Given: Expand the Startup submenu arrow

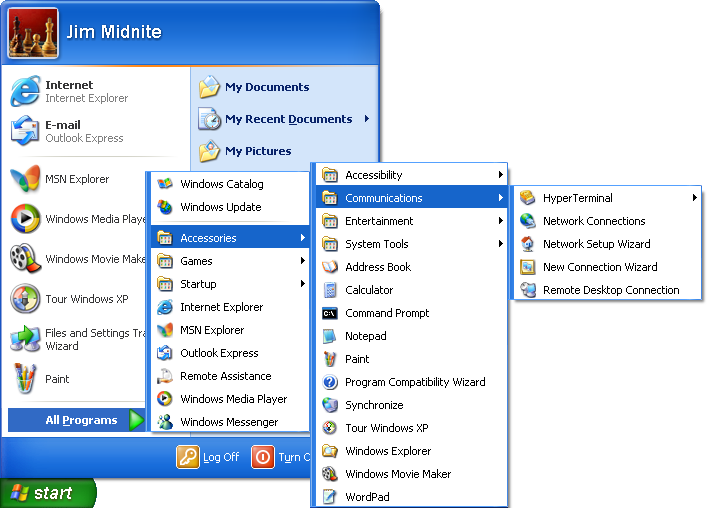Looking at the screenshot, I should point(303,284).
